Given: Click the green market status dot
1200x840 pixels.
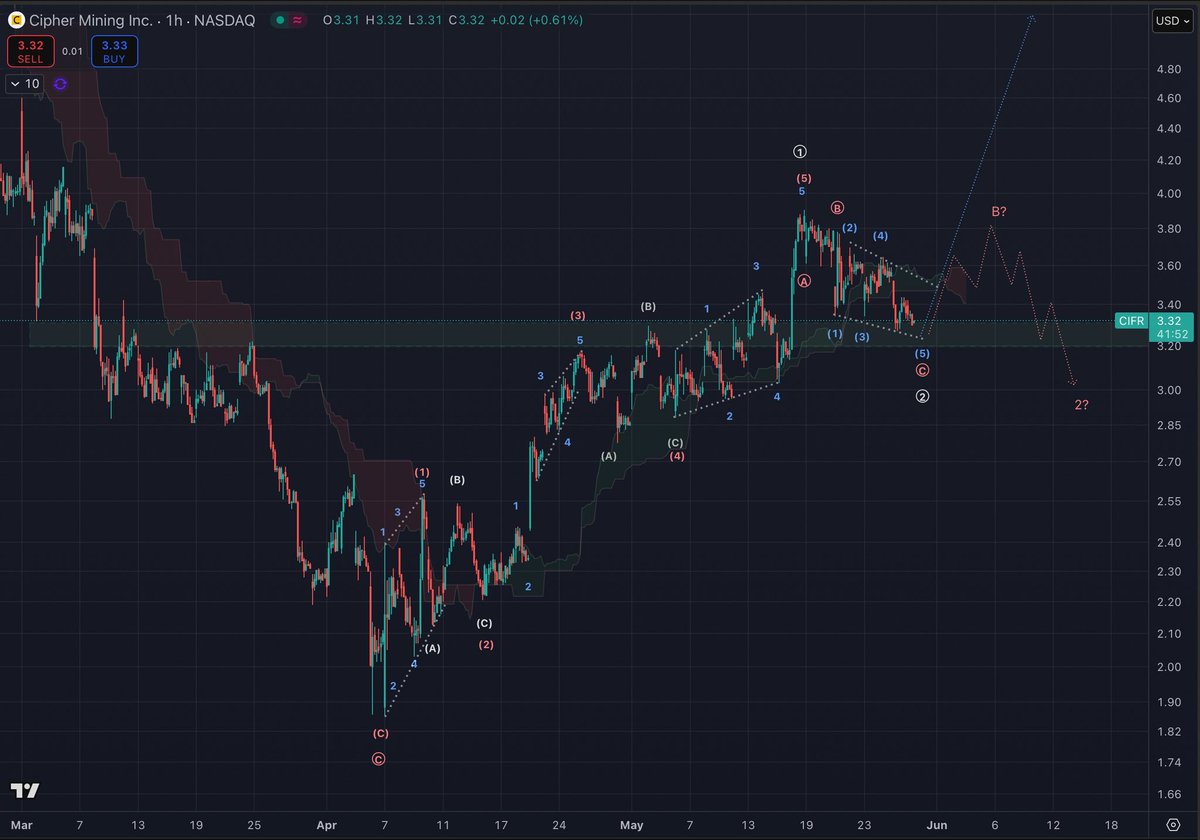Looking at the screenshot, I should [x=281, y=20].
